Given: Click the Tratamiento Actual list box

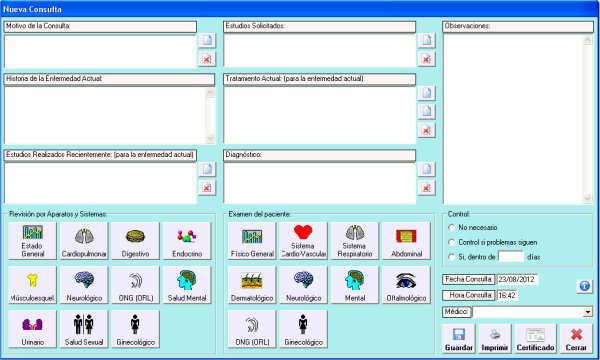Looking at the screenshot, I should pos(320,115).
